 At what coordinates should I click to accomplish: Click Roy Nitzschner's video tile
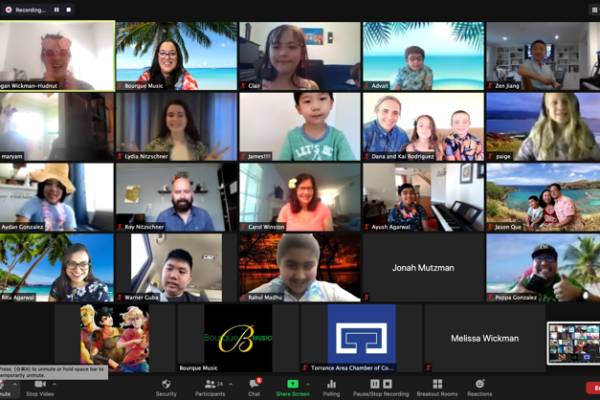point(177,198)
